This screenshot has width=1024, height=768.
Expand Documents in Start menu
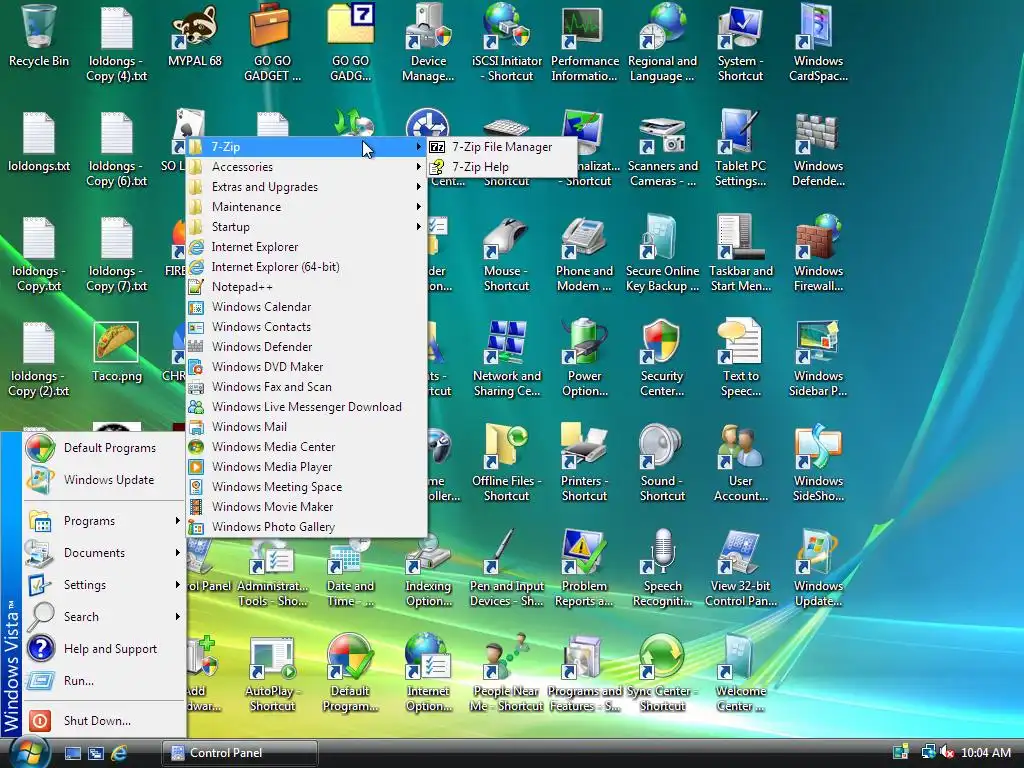point(104,553)
